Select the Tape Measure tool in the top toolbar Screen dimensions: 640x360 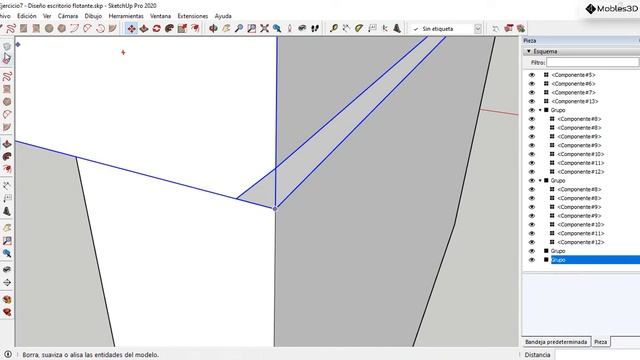pos(333,29)
